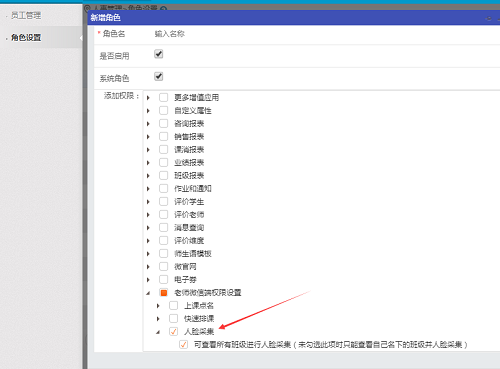Select the 微官网 tree label
500x369 pixels.
[185, 266]
